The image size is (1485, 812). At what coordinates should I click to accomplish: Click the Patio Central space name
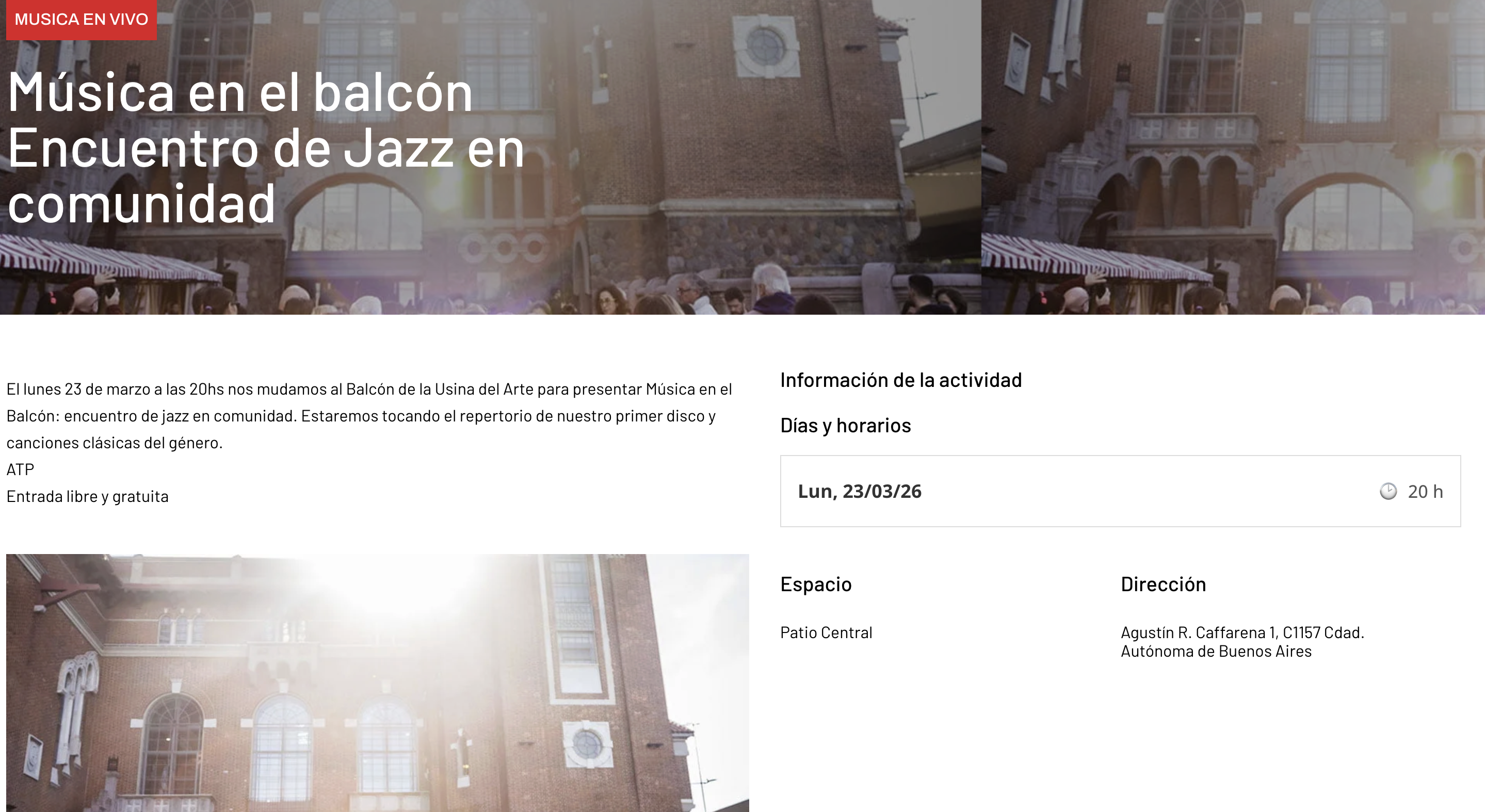[826, 632]
